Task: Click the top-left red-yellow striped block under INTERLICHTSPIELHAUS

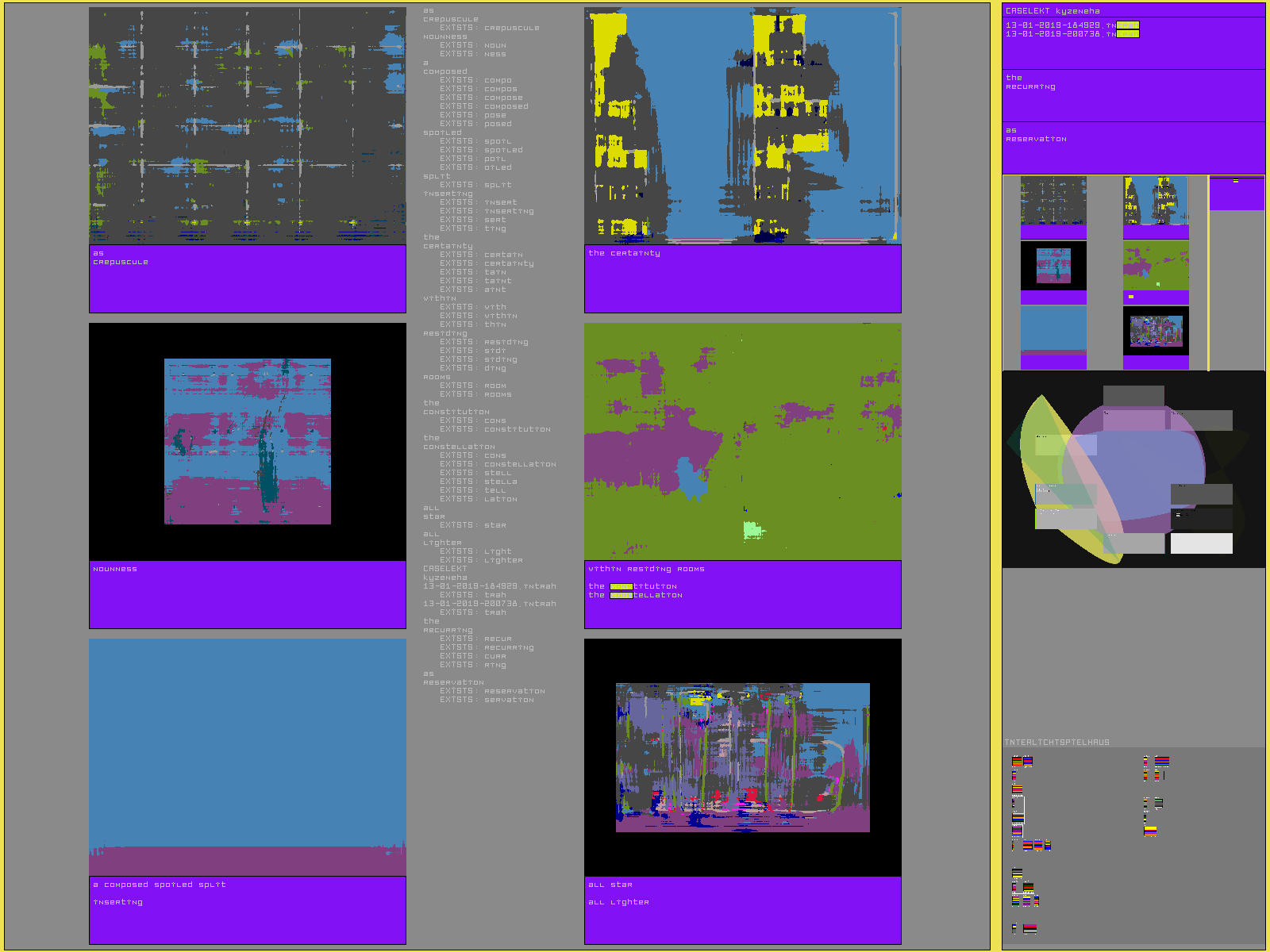Action: point(1017,762)
